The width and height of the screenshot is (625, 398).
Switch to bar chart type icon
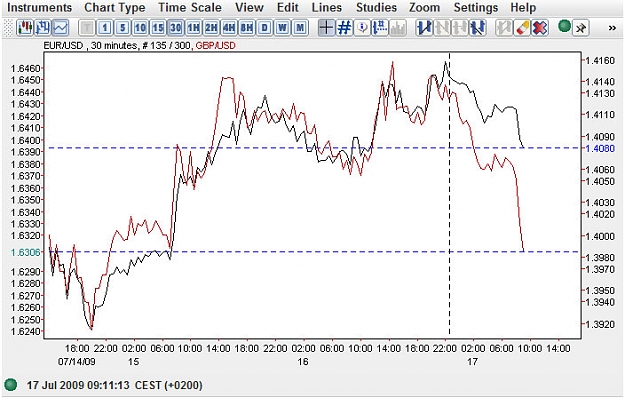point(42,28)
